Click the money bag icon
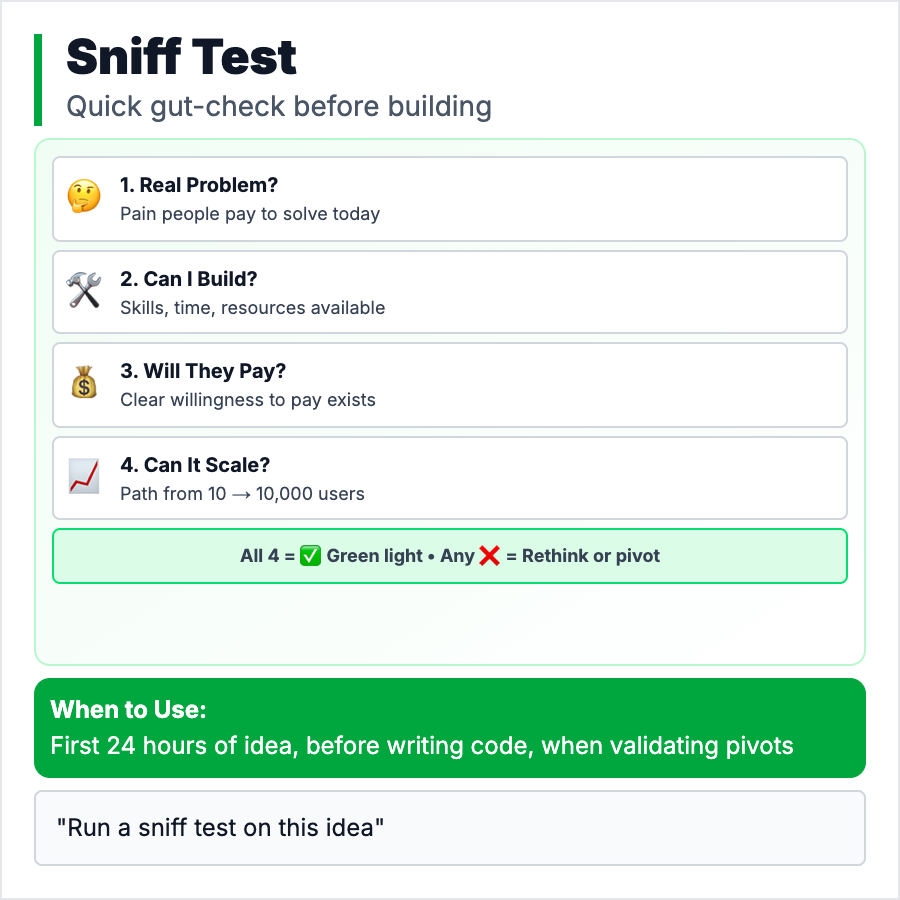This screenshot has width=900, height=900. [84, 384]
